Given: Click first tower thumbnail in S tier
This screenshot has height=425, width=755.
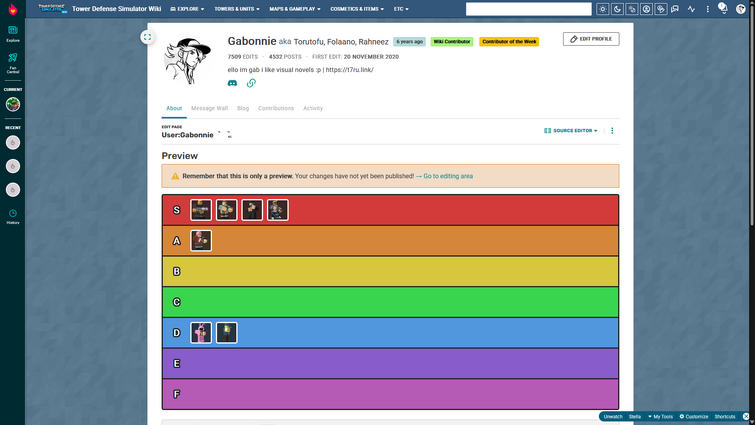Looking at the screenshot, I should [201, 210].
